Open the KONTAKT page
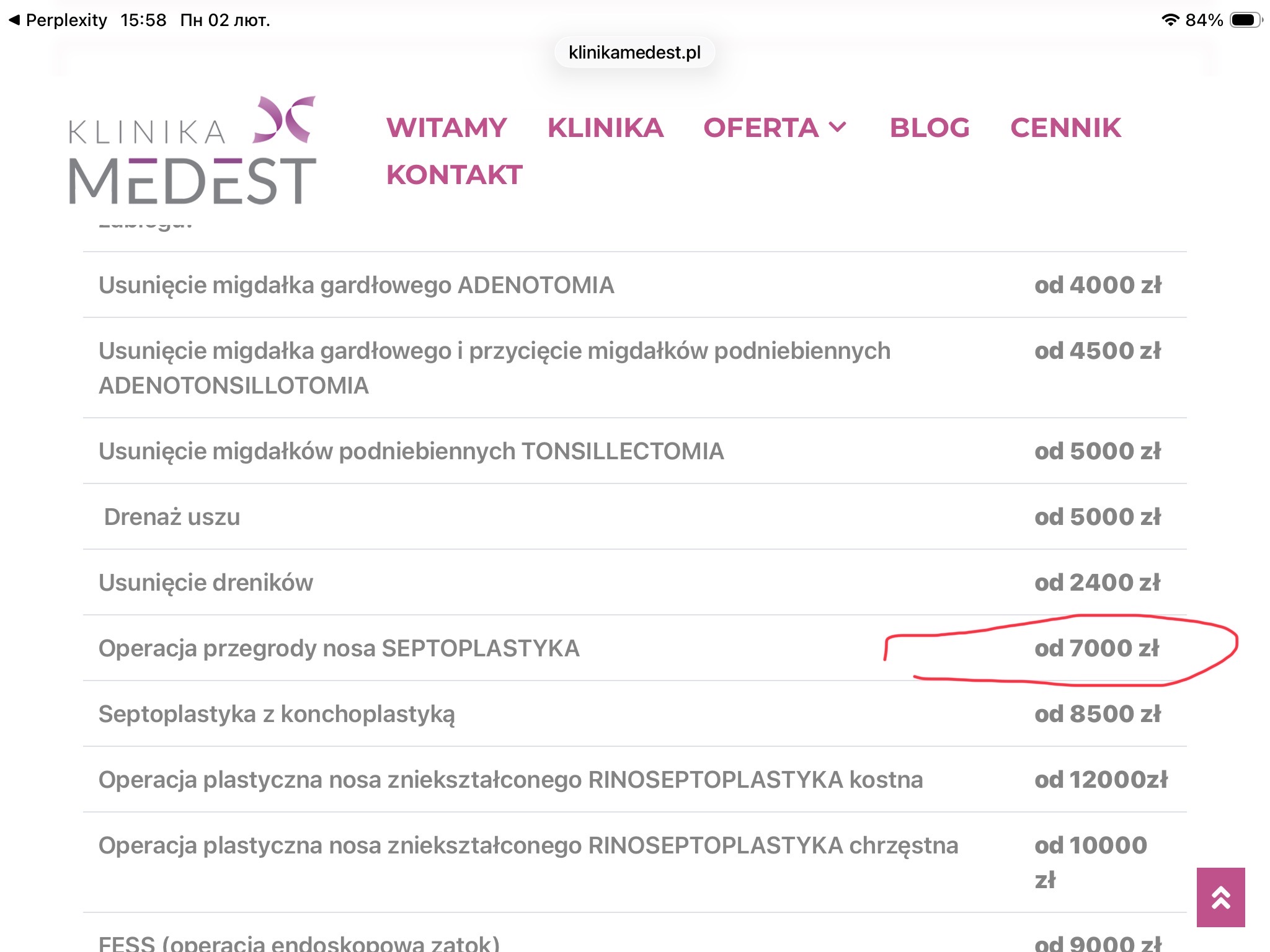 (x=455, y=175)
